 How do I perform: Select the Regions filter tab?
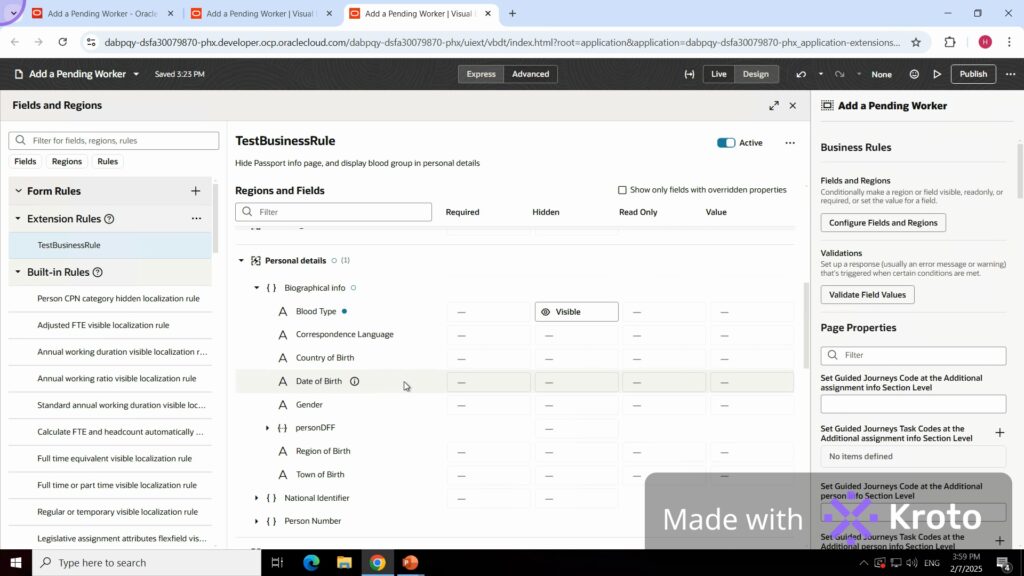pos(67,161)
